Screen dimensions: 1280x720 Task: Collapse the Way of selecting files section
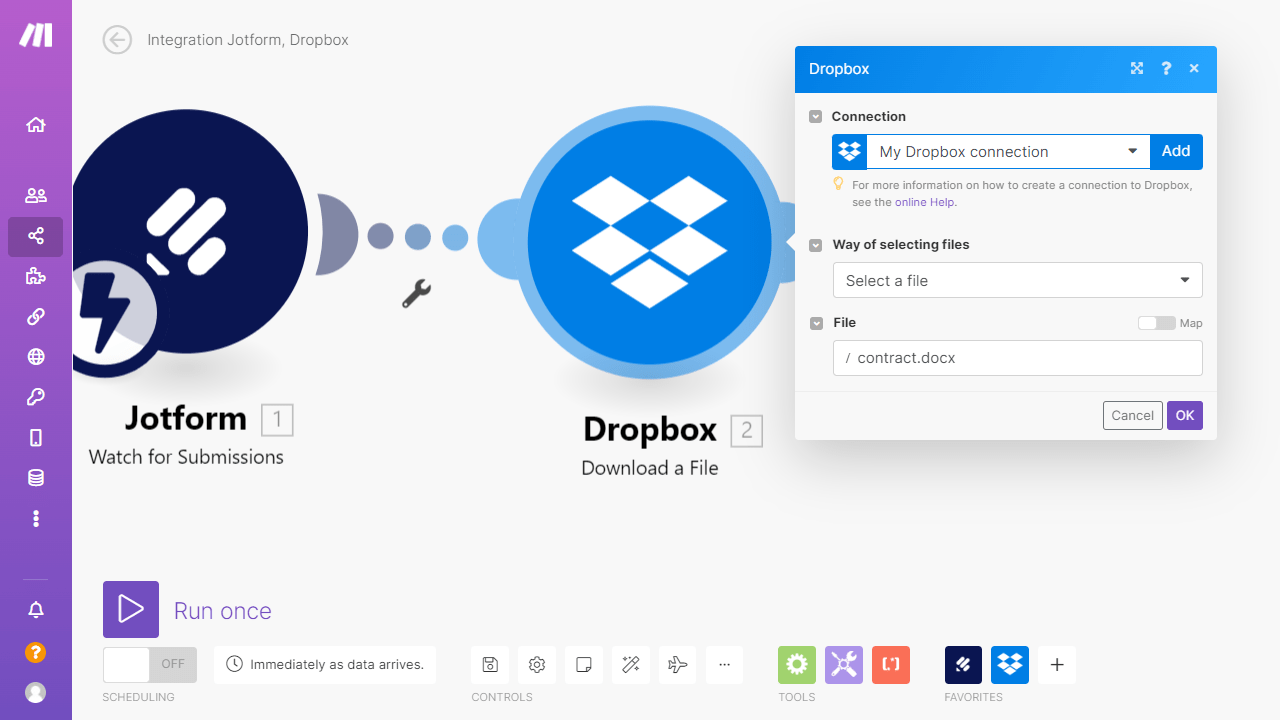pos(816,245)
